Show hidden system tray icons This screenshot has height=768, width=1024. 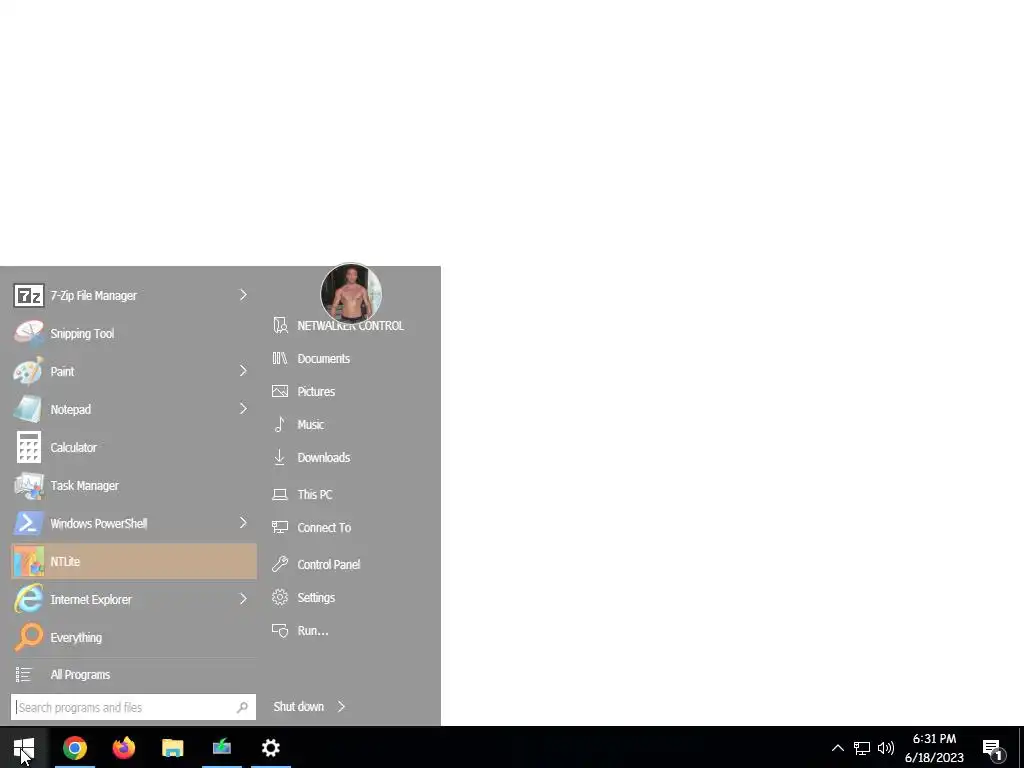tap(838, 748)
